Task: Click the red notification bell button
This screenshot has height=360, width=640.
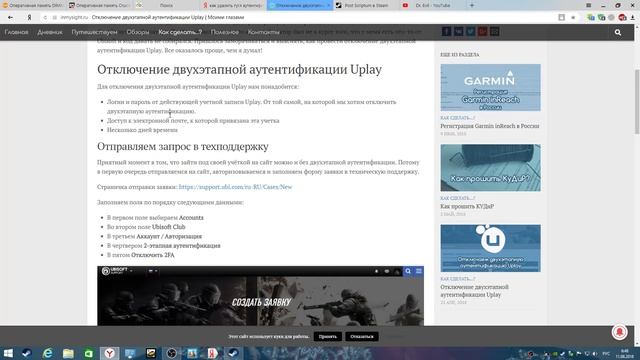Action: (x=619, y=332)
